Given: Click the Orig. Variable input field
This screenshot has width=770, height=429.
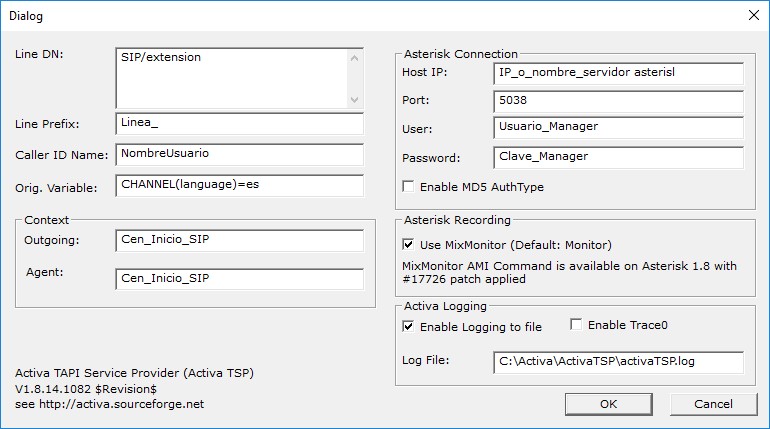Looking at the screenshot, I should point(240,186).
